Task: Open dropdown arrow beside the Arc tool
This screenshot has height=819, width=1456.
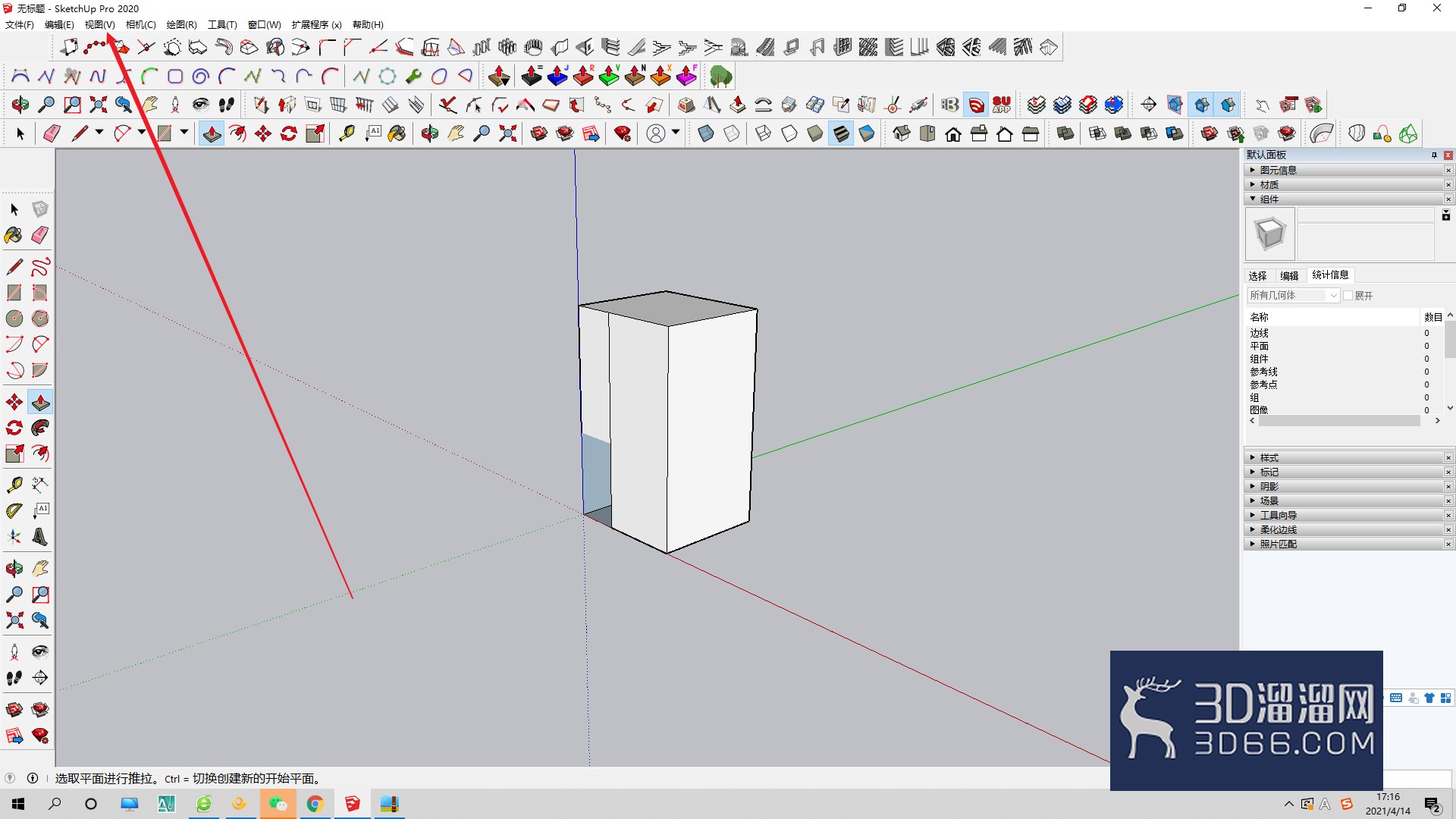Action: [141, 133]
